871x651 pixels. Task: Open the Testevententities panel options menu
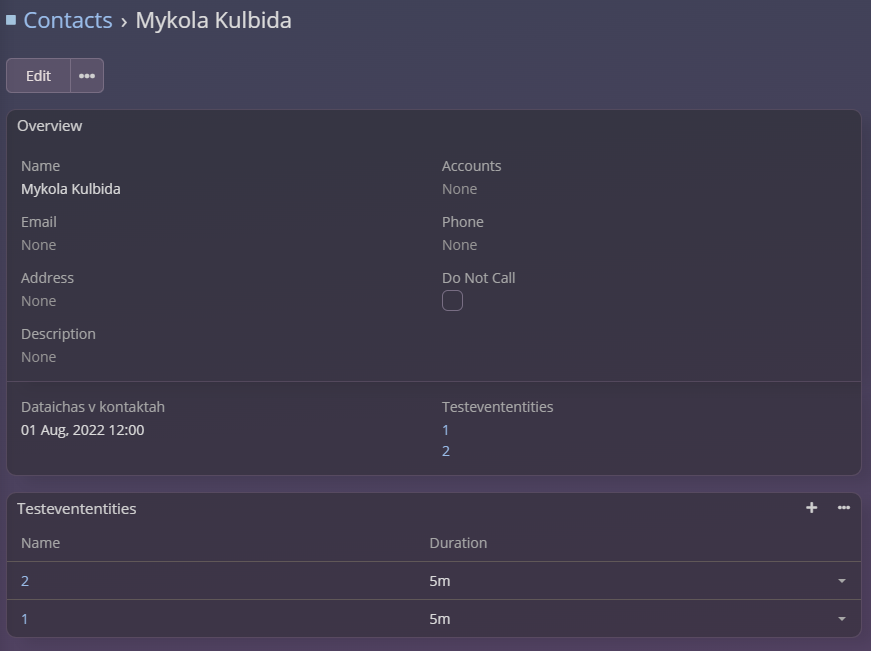pyautogui.click(x=844, y=508)
